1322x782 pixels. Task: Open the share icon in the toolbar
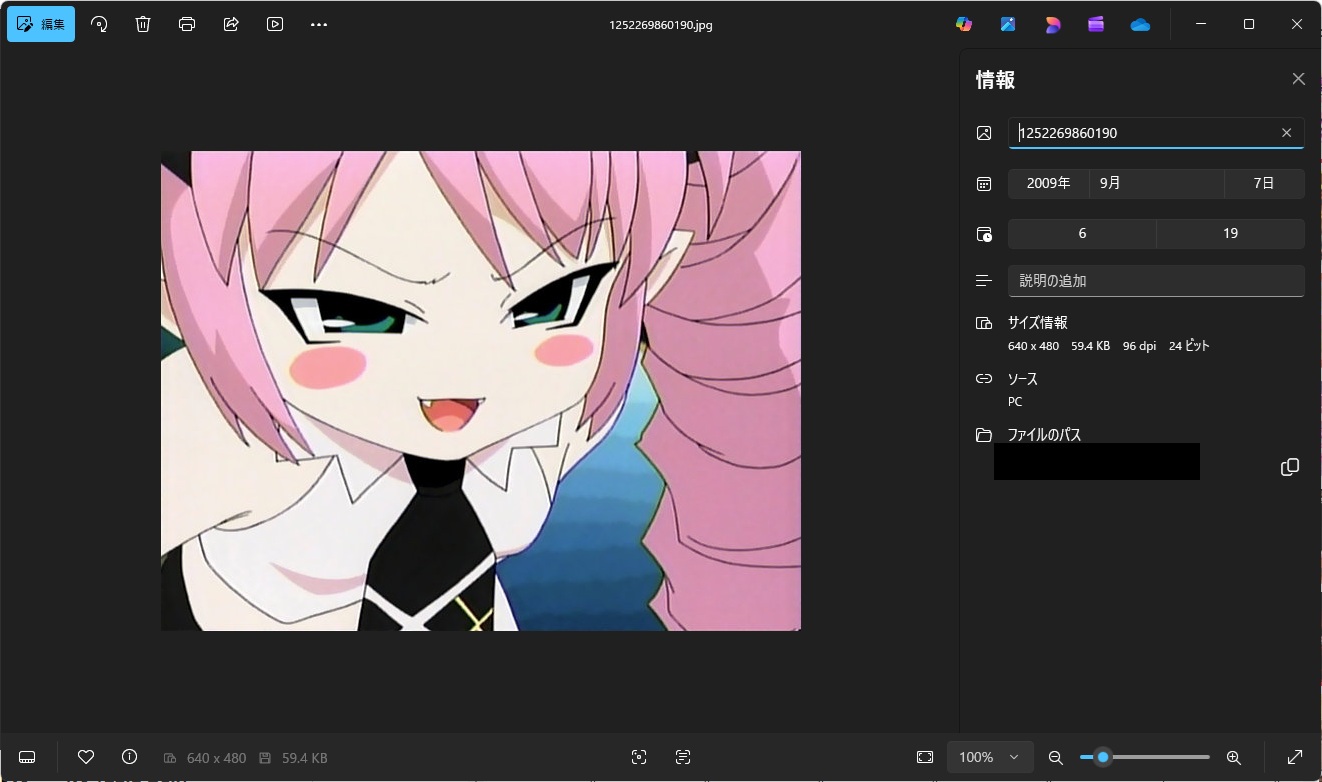(231, 24)
